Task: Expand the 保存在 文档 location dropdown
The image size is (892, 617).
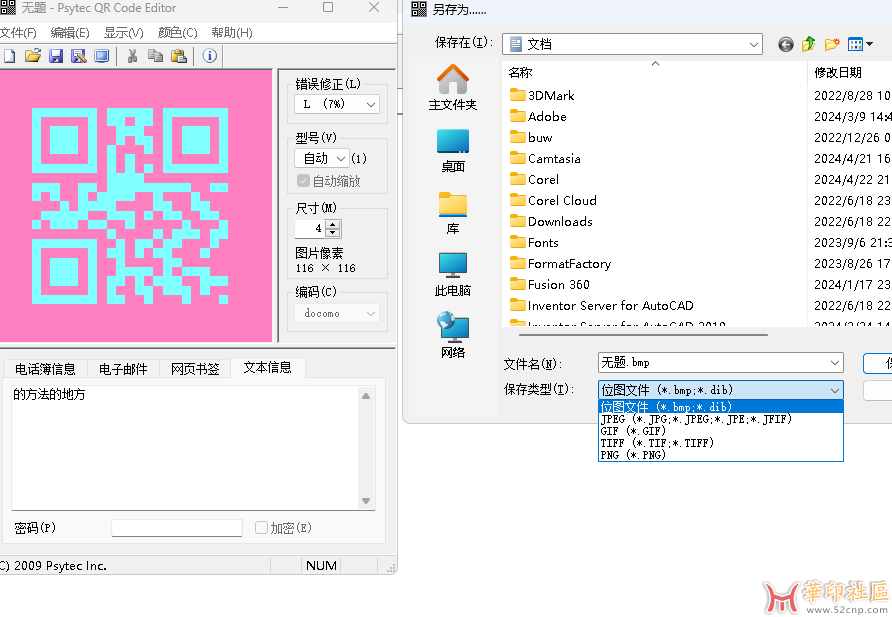Action: (754, 44)
